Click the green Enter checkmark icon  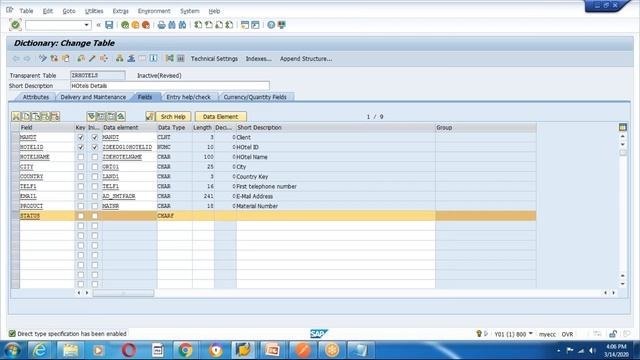pyautogui.click(x=16, y=25)
